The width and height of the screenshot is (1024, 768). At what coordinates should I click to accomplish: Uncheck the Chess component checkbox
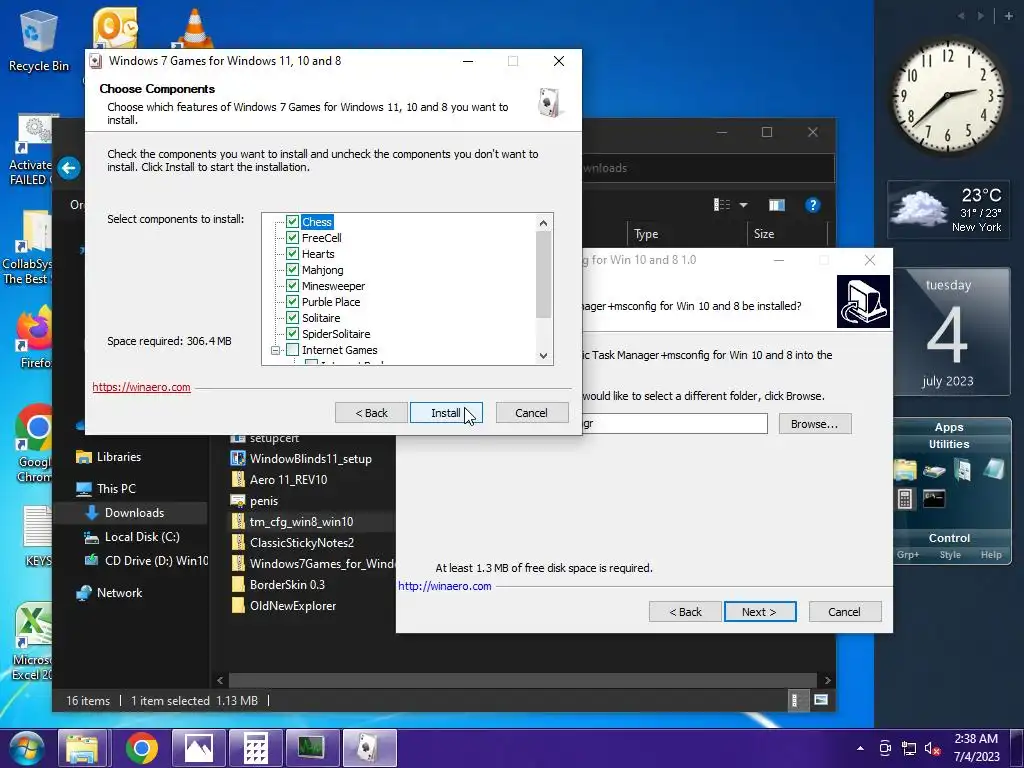click(293, 222)
